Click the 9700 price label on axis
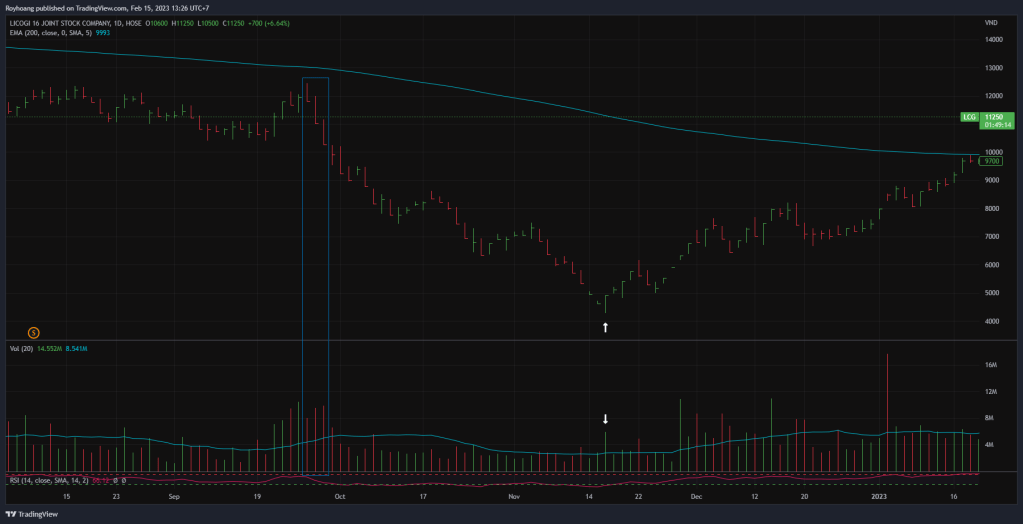1023x524 pixels. tap(992, 160)
